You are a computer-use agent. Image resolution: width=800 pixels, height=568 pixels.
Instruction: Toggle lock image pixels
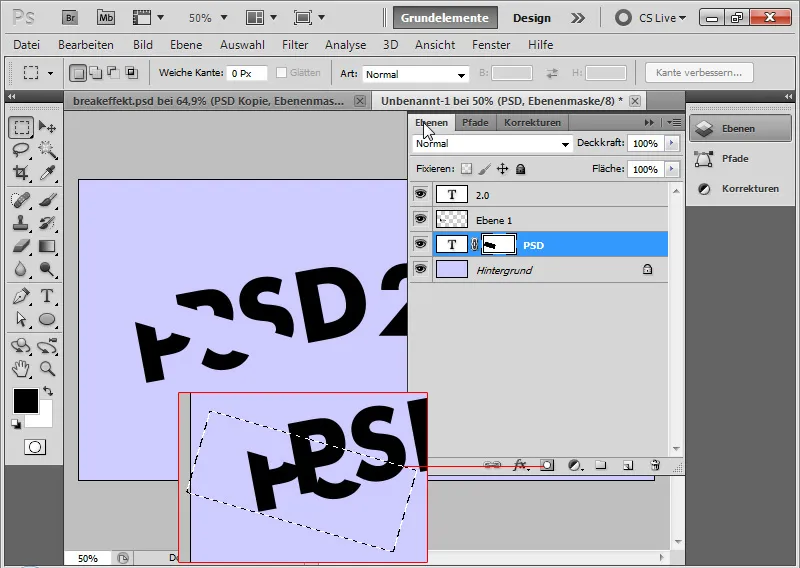click(x=485, y=168)
